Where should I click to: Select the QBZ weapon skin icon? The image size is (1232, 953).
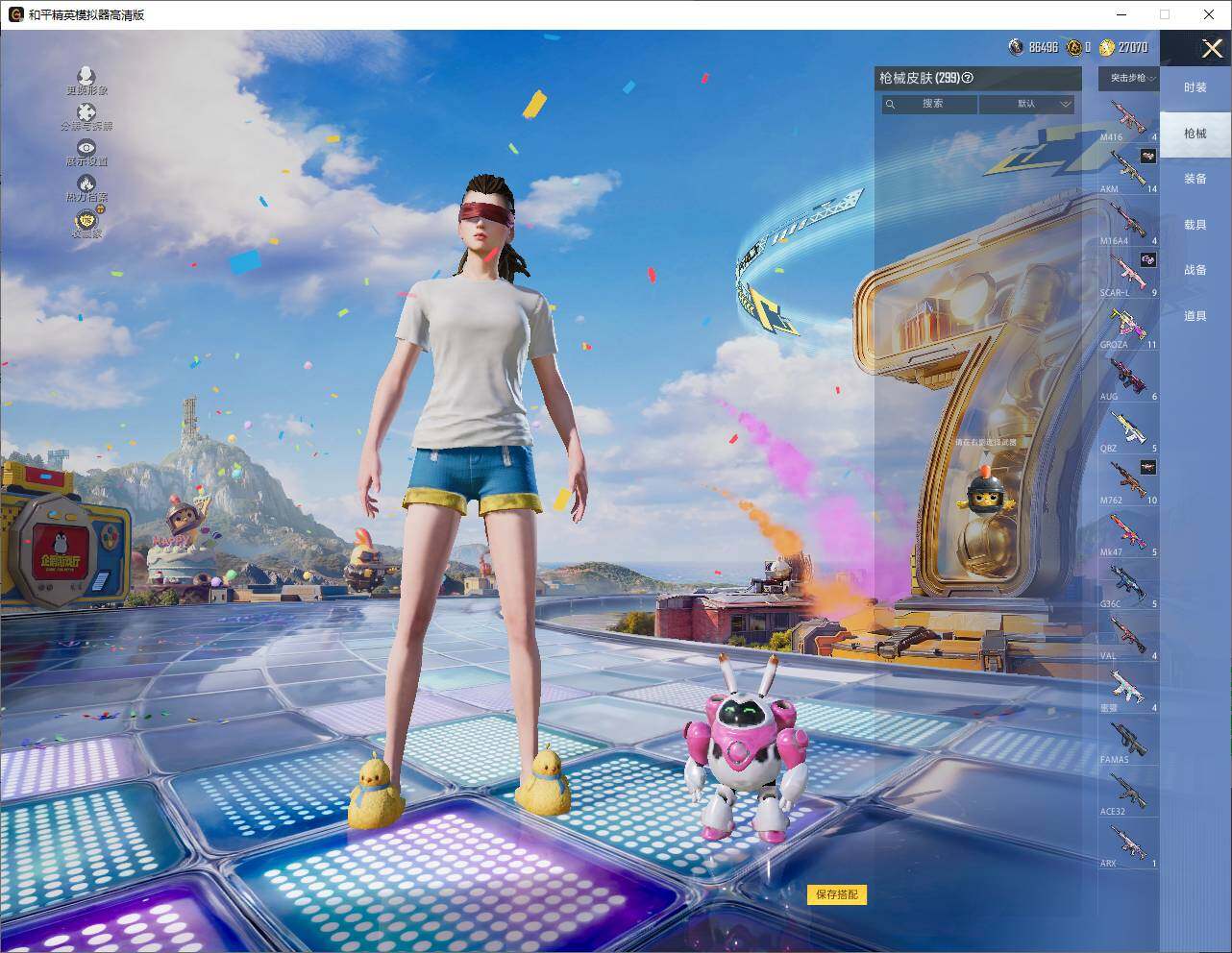tap(1128, 430)
